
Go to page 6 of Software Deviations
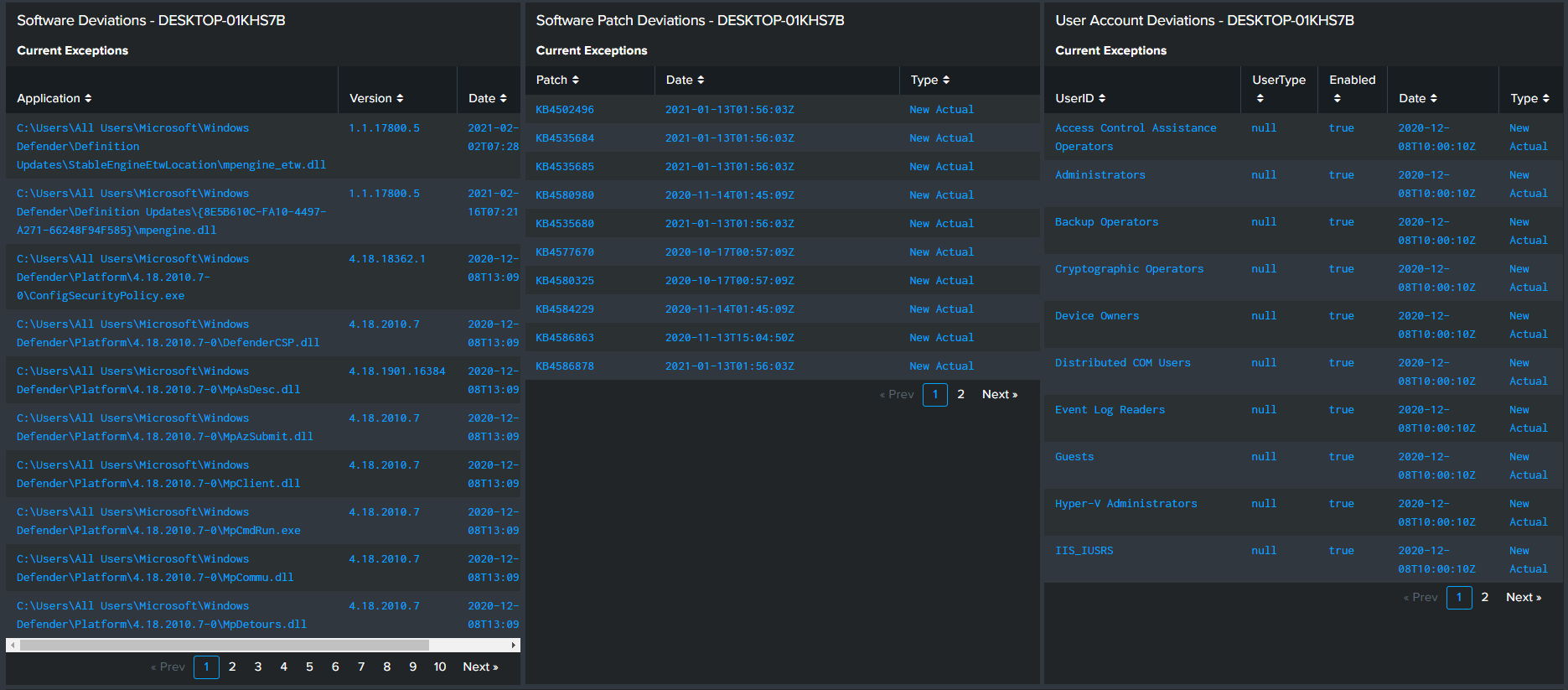(x=335, y=667)
